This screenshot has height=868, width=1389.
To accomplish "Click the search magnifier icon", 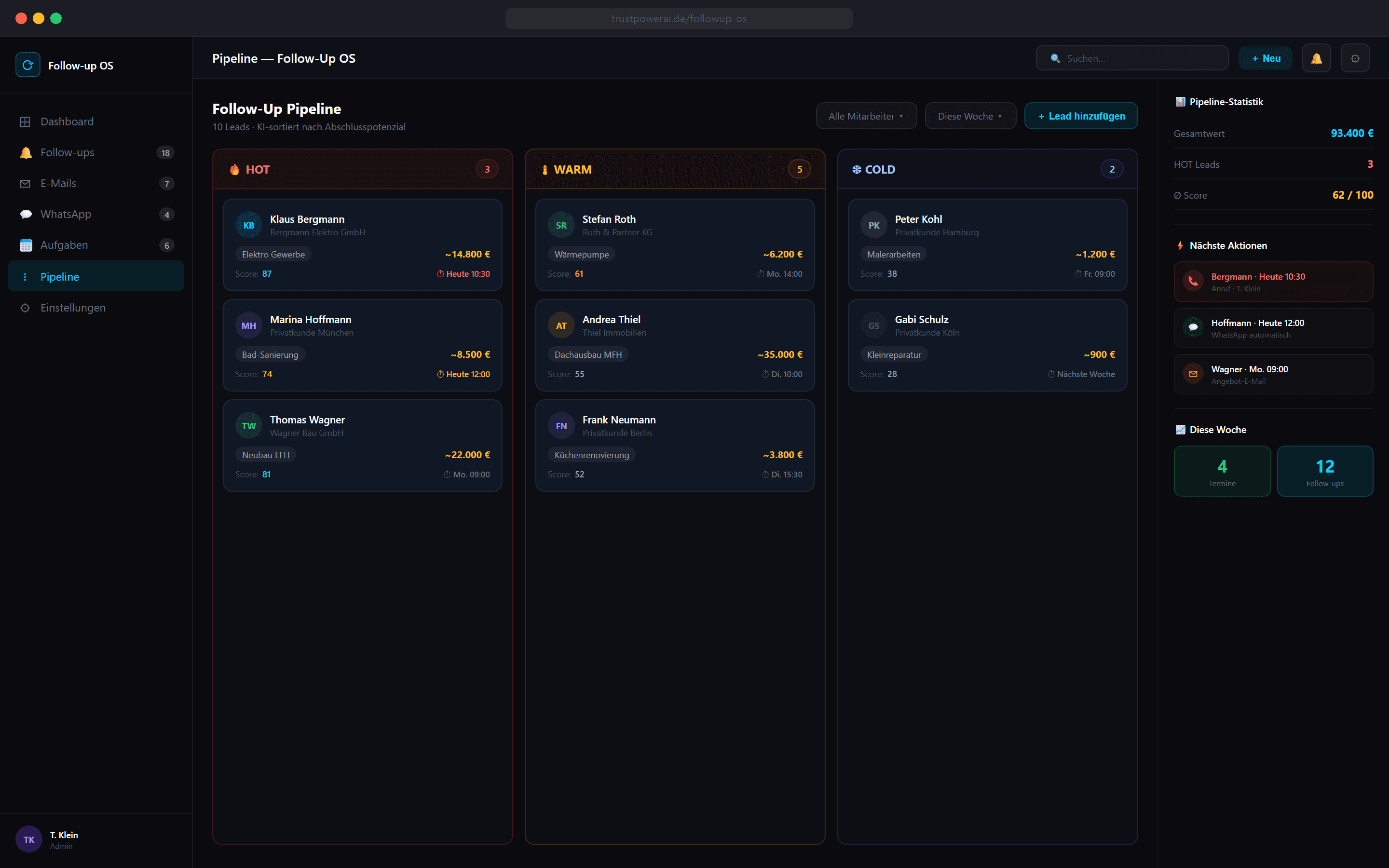I will click(1055, 58).
